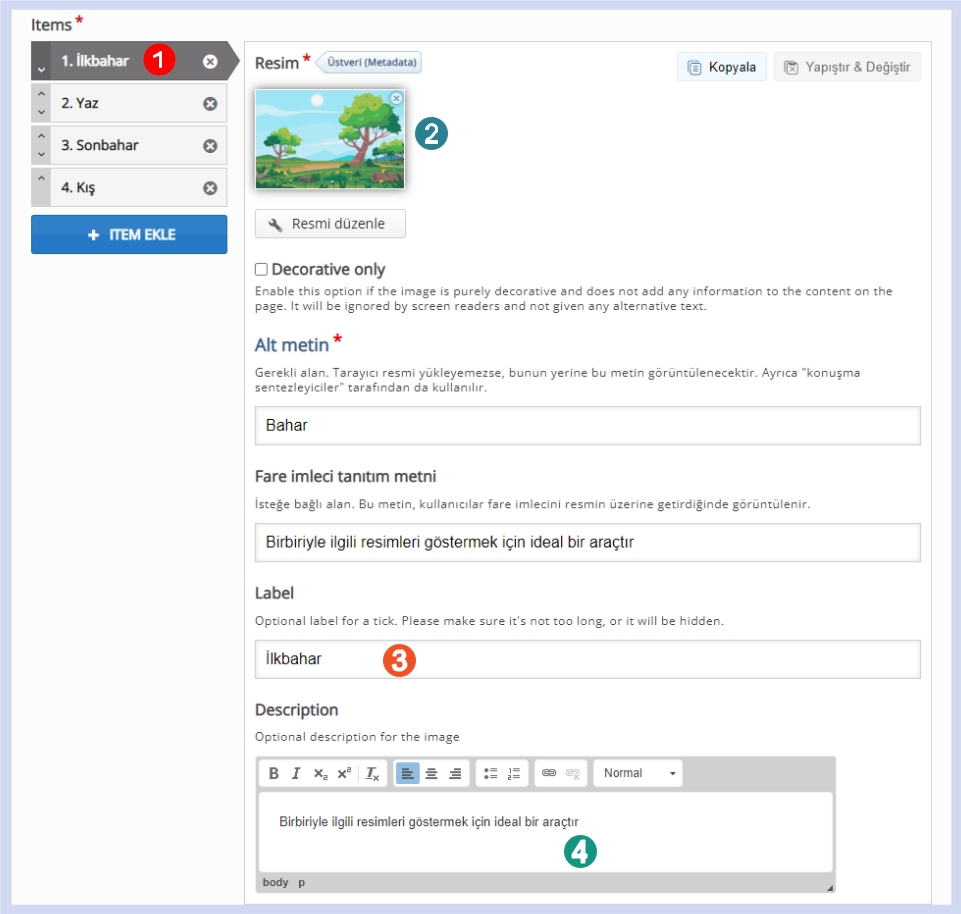Viewport: 961px width, 914px height.
Task: Enable the Decorative only checkbox
Action: click(x=261, y=269)
